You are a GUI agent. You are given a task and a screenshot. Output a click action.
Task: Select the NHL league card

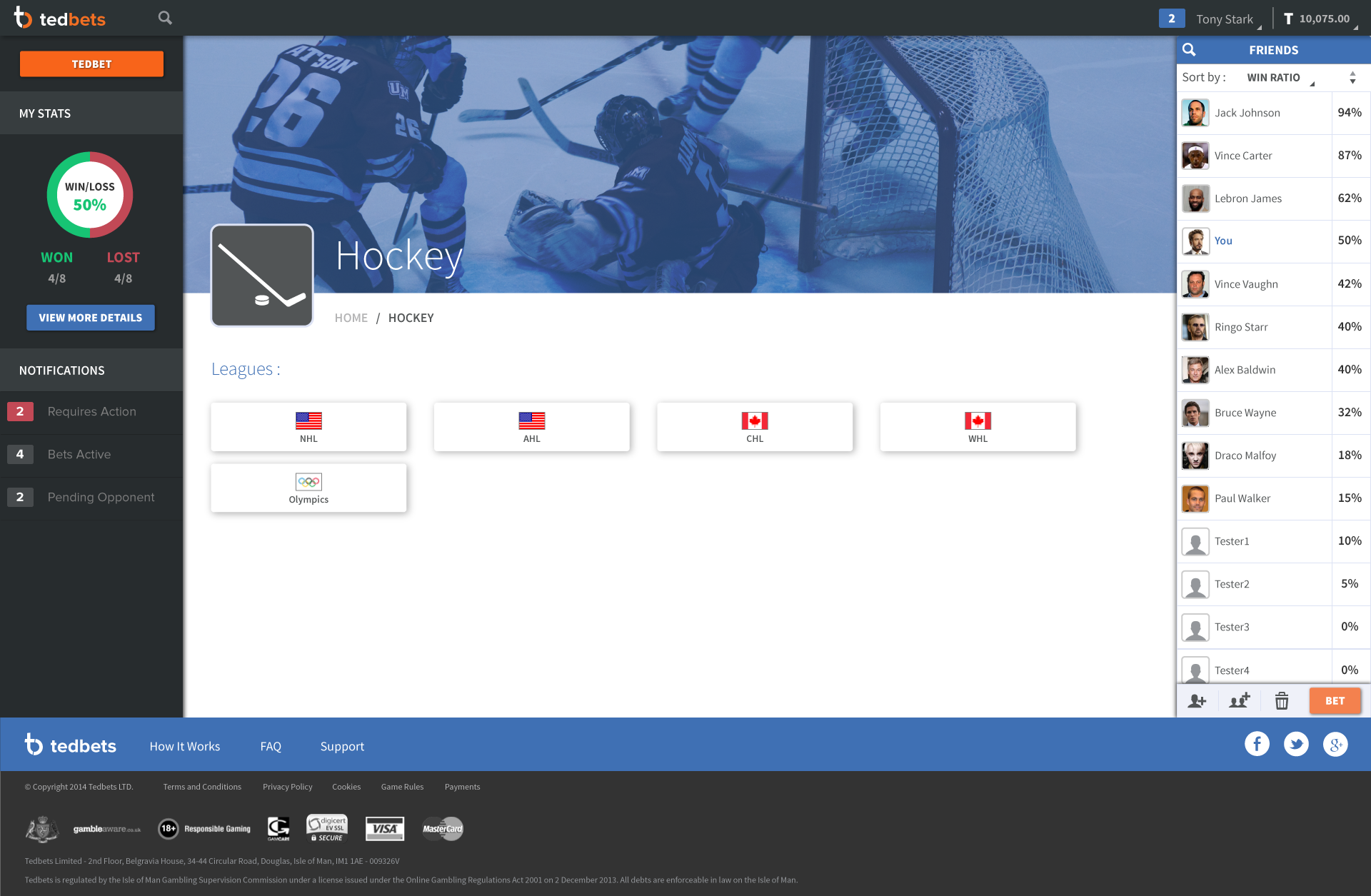coord(308,427)
